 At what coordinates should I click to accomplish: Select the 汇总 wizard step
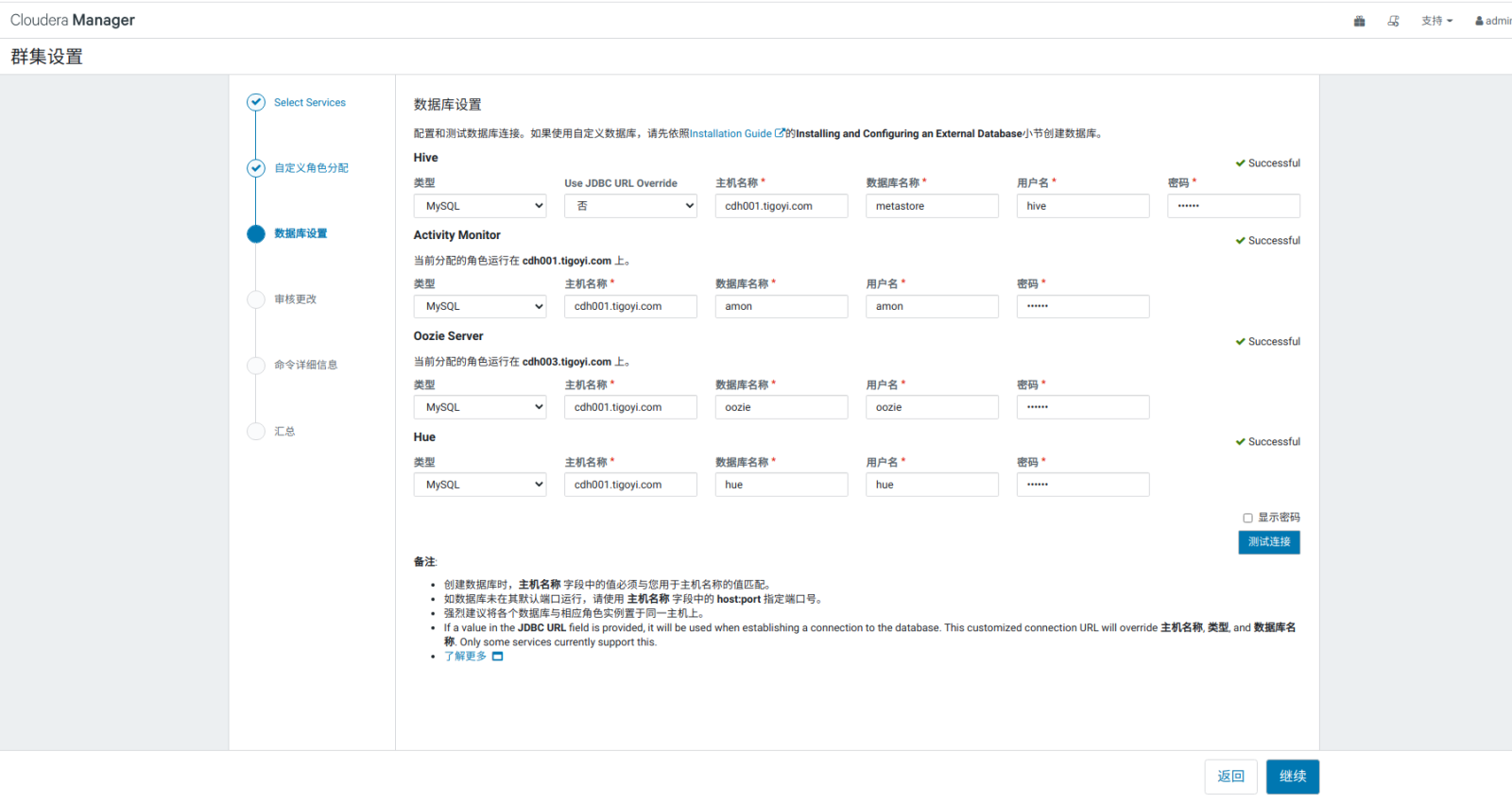point(284,432)
